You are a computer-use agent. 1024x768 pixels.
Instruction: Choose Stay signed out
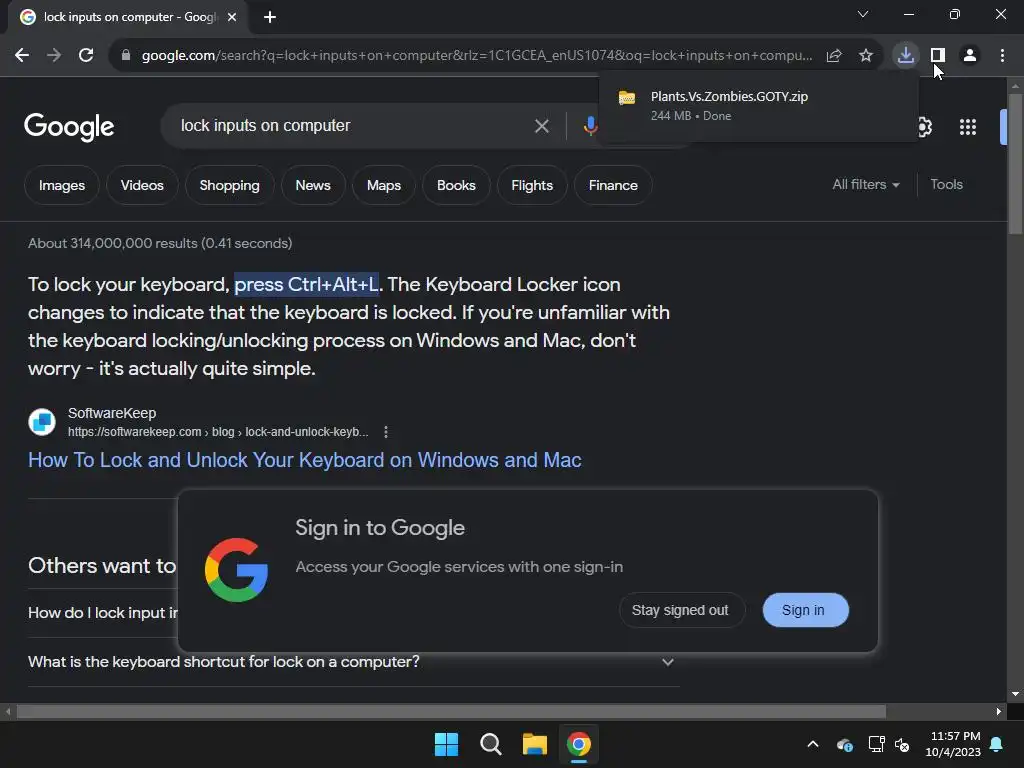681,611
